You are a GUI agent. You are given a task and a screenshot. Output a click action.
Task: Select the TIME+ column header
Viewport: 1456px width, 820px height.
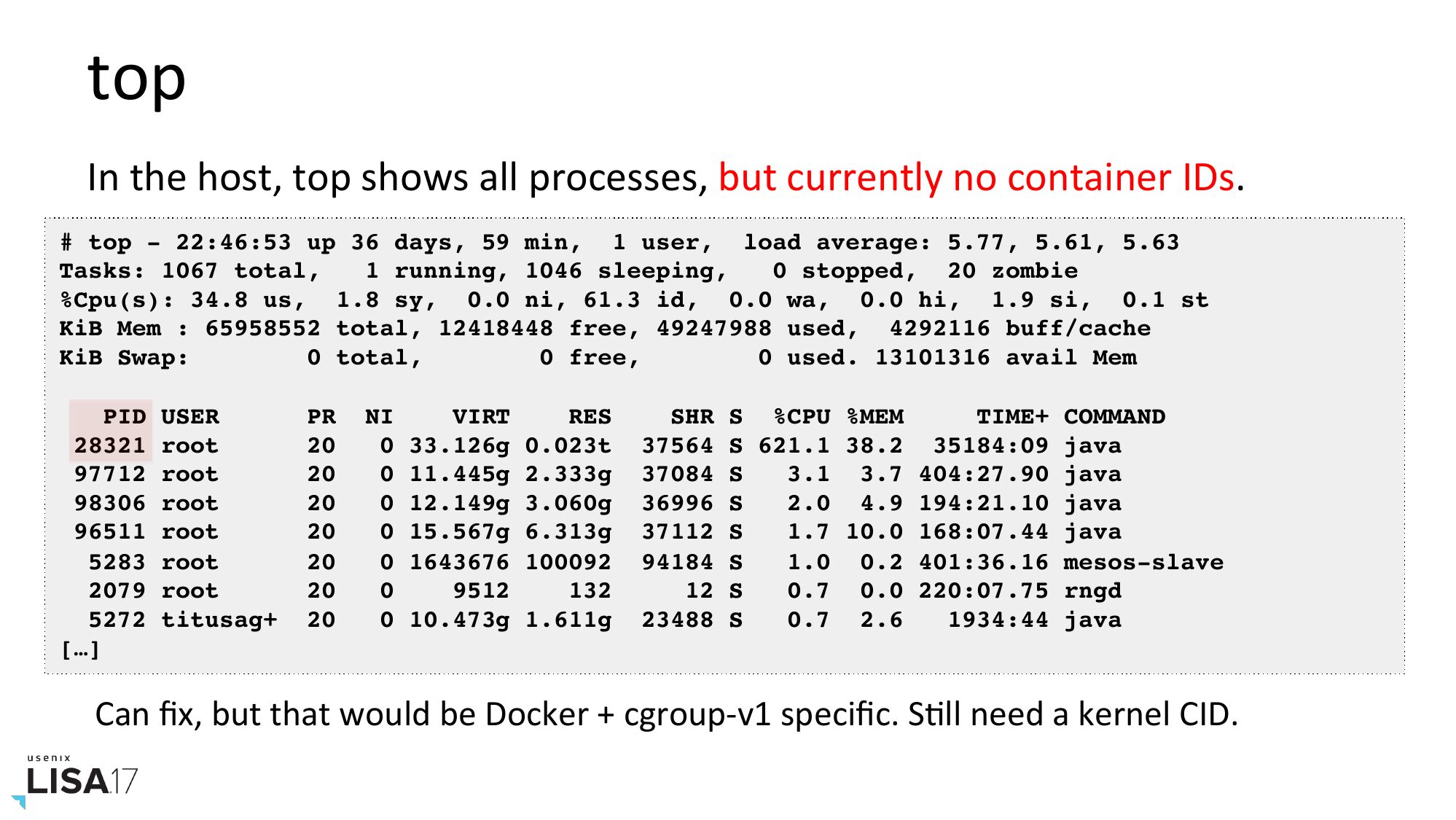(x=1012, y=417)
